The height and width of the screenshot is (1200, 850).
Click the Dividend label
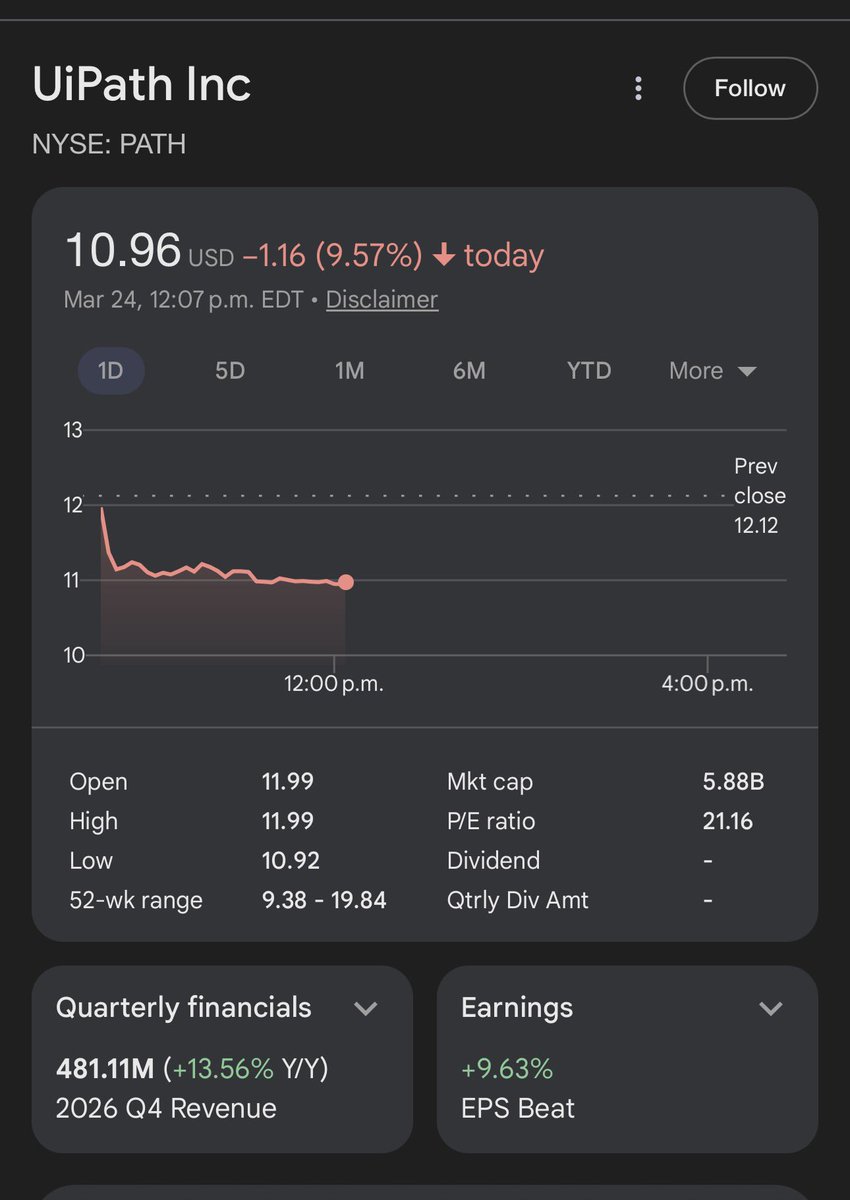493,860
